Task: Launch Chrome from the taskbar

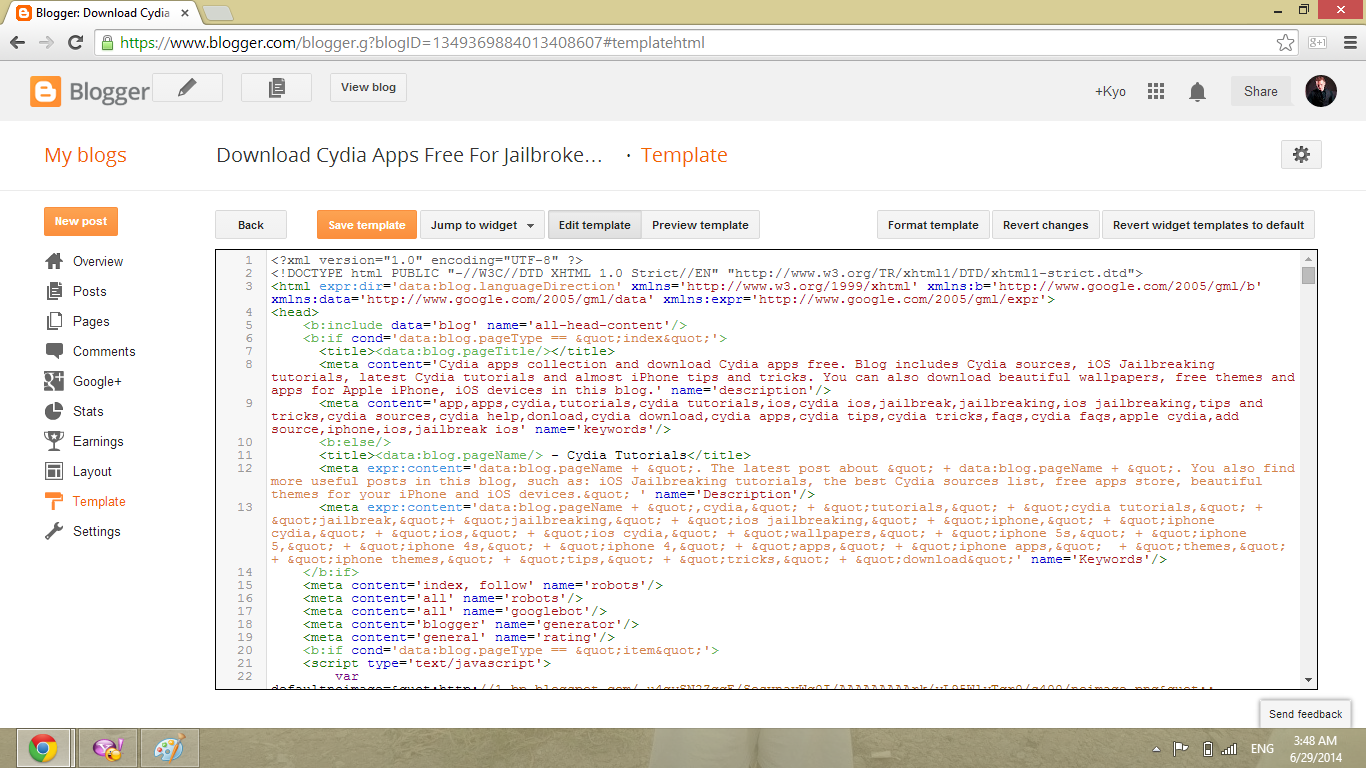Action: [42, 747]
